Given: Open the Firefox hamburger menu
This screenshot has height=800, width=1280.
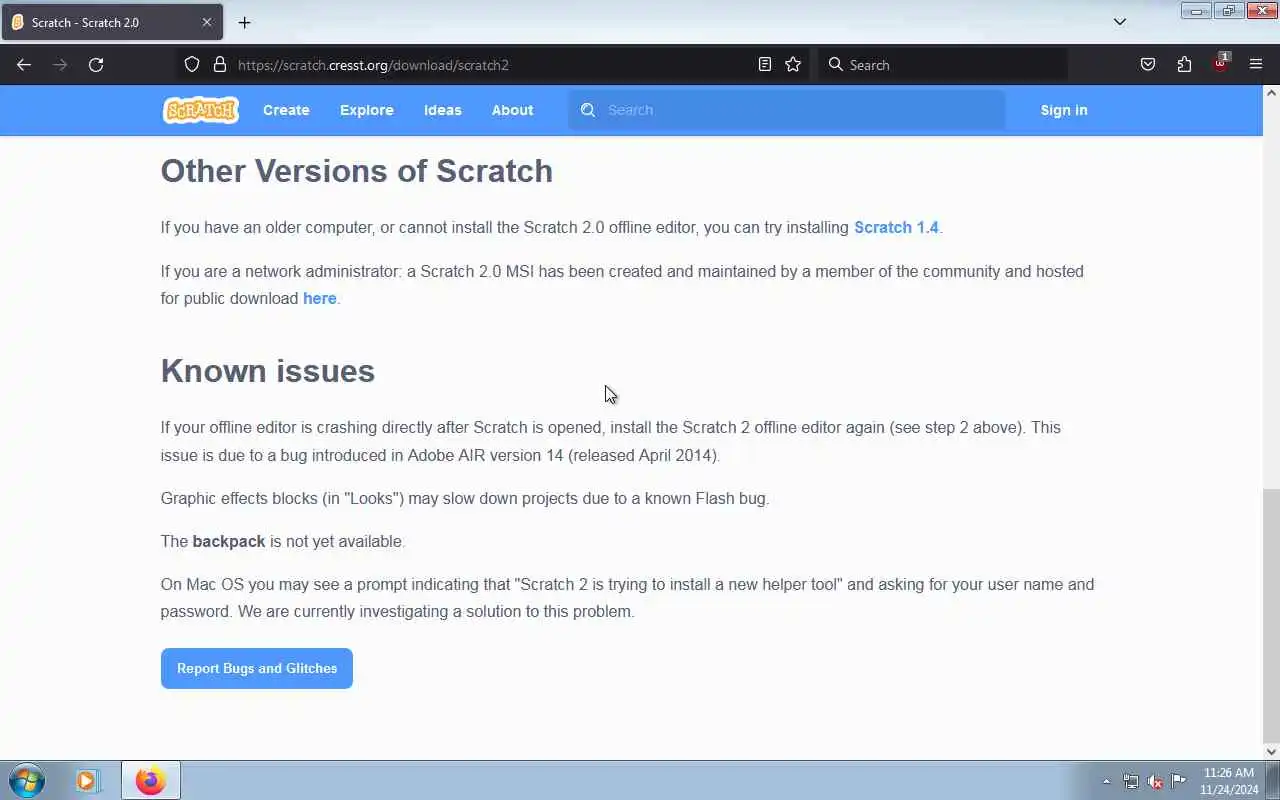Looking at the screenshot, I should pyautogui.click(x=1256, y=65).
